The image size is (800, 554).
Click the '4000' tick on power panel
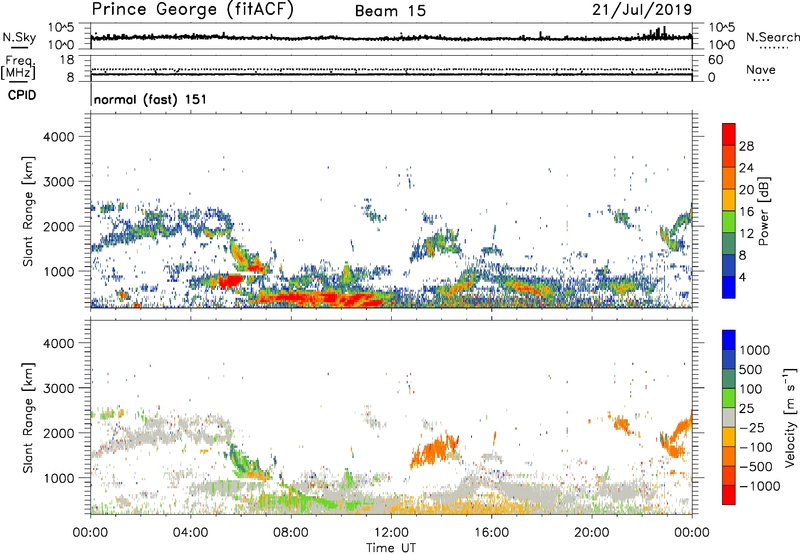click(59, 137)
